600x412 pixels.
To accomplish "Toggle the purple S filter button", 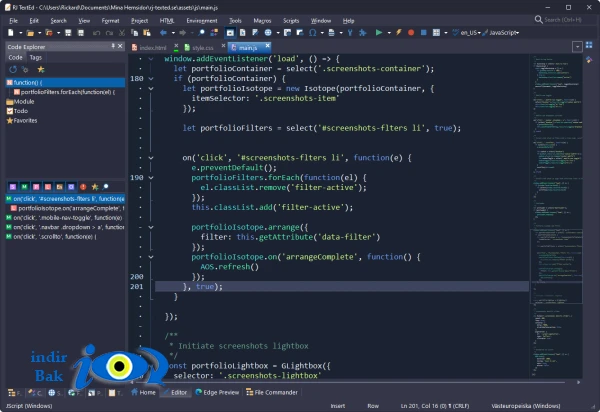I will [13, 187].
